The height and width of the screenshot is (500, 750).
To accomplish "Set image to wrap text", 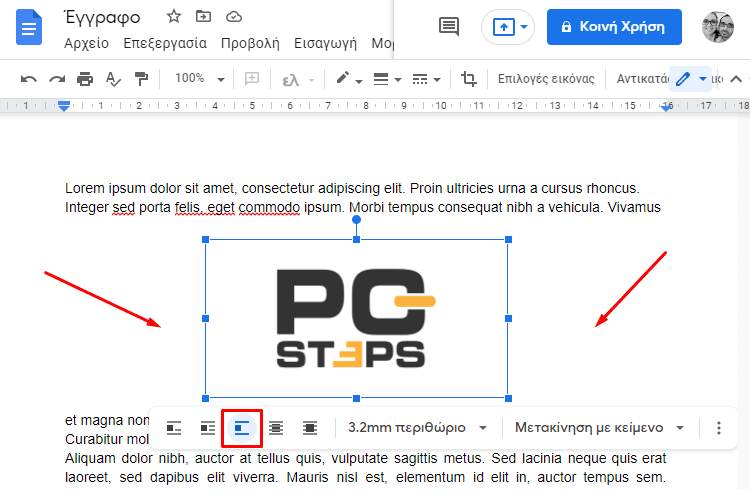I will coord(208,428).
